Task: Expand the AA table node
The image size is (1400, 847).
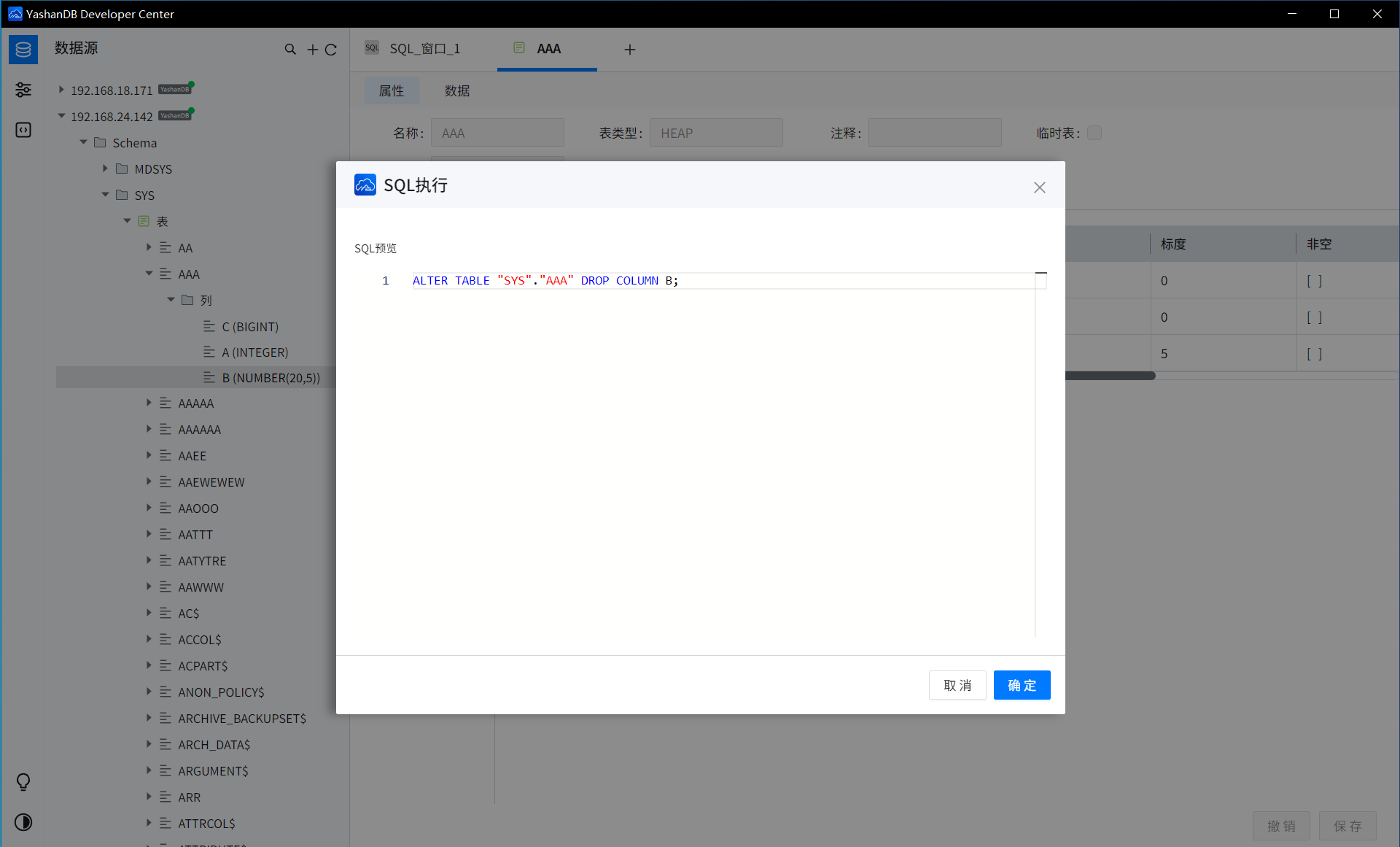Action: coord(149,247)
